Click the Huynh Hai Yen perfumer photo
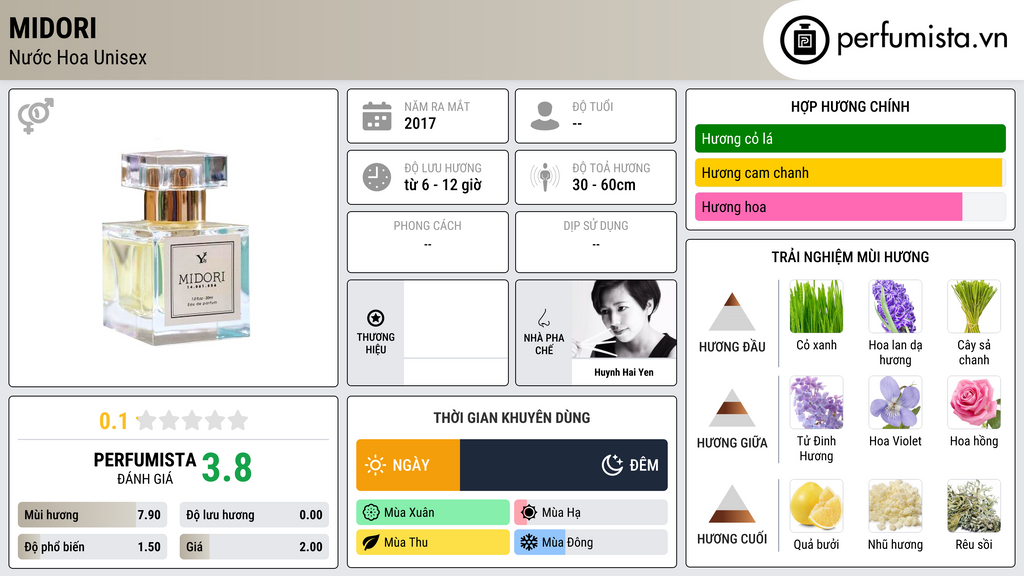The width and height of the screenshot is (1024, 576). point(624,319)
